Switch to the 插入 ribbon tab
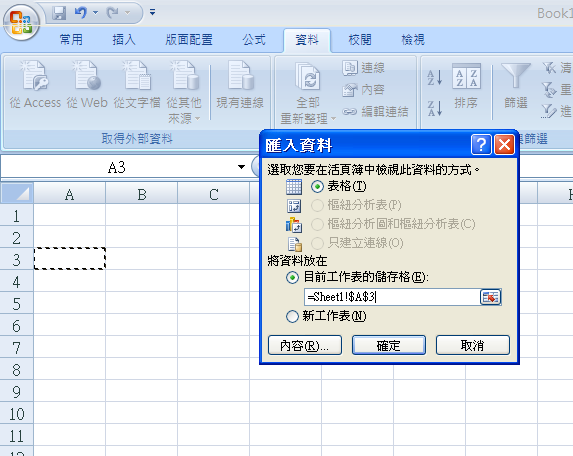Screen dimensions: 573x456 coord(124,39)
